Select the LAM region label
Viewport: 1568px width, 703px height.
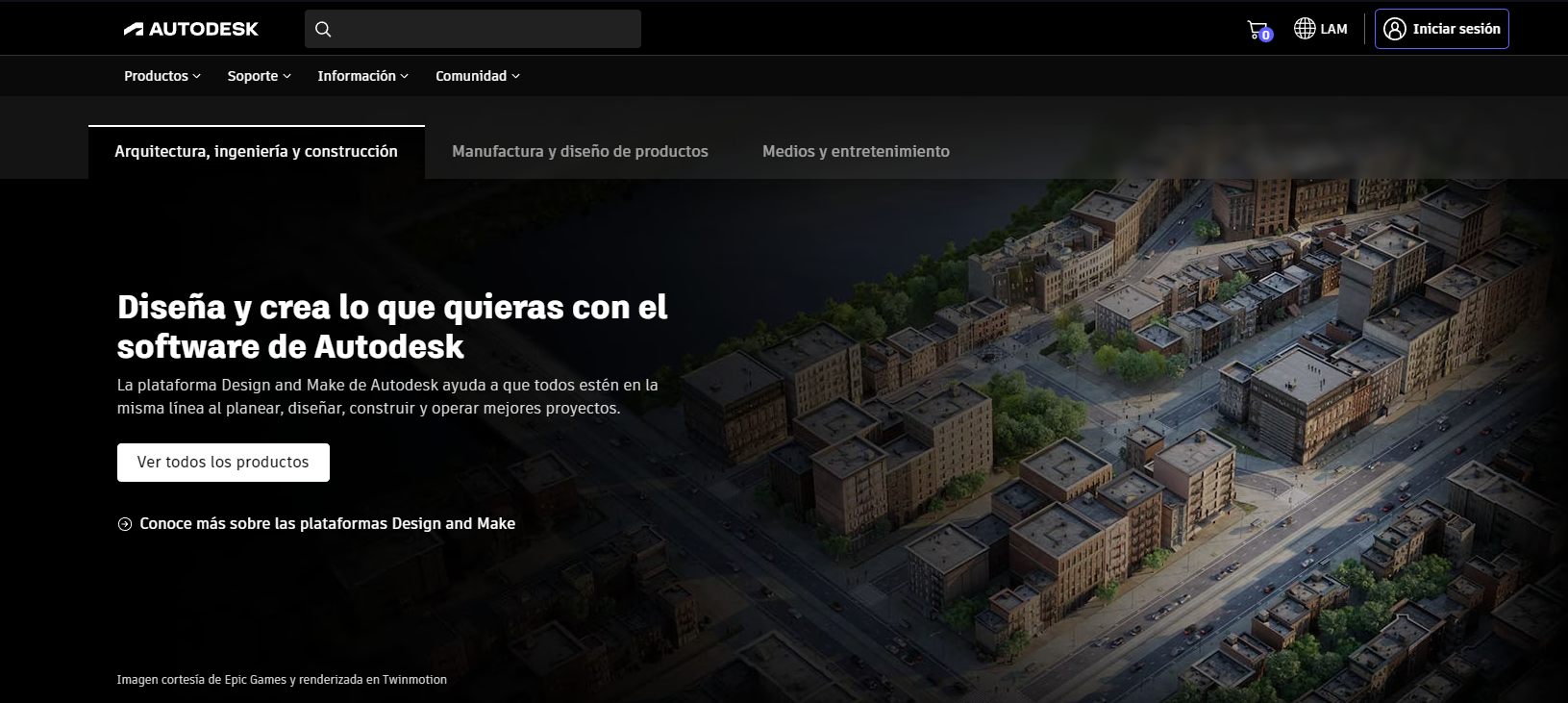point(1333,29)
